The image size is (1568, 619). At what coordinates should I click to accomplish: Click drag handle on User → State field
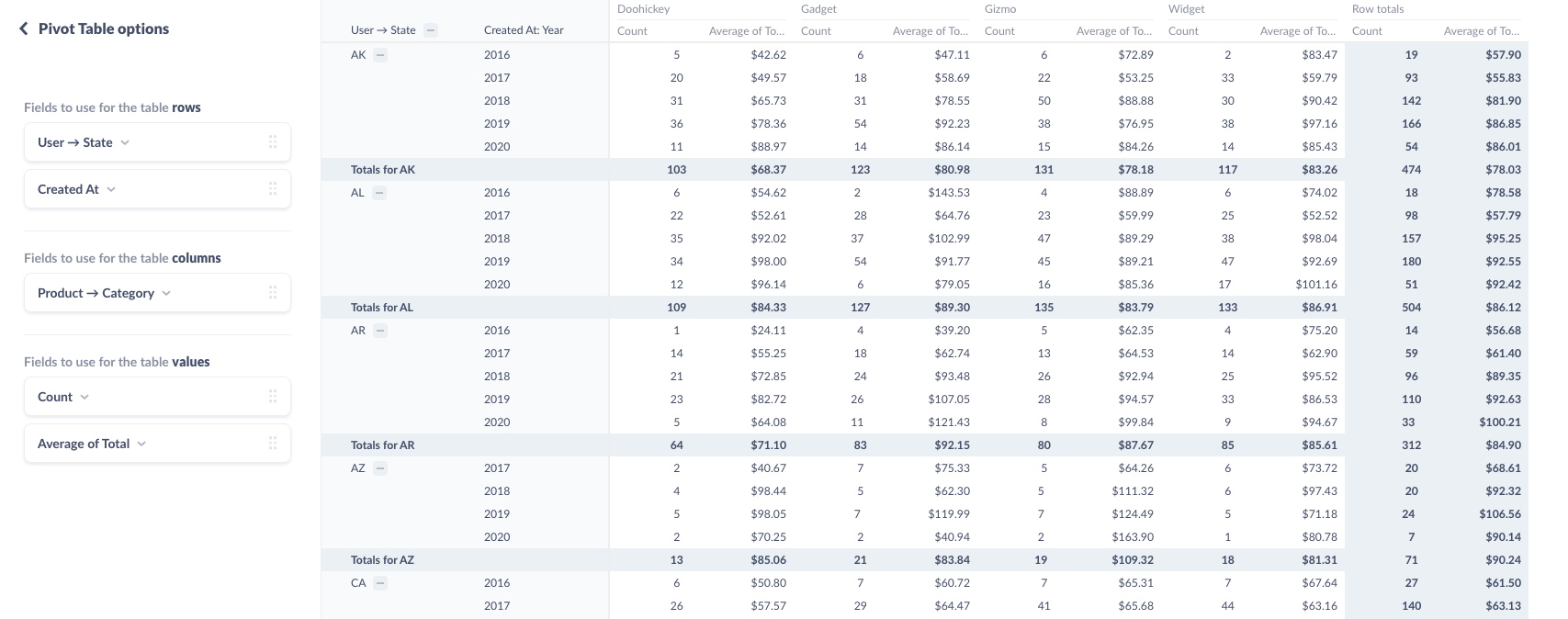click(x=273, y=142)
